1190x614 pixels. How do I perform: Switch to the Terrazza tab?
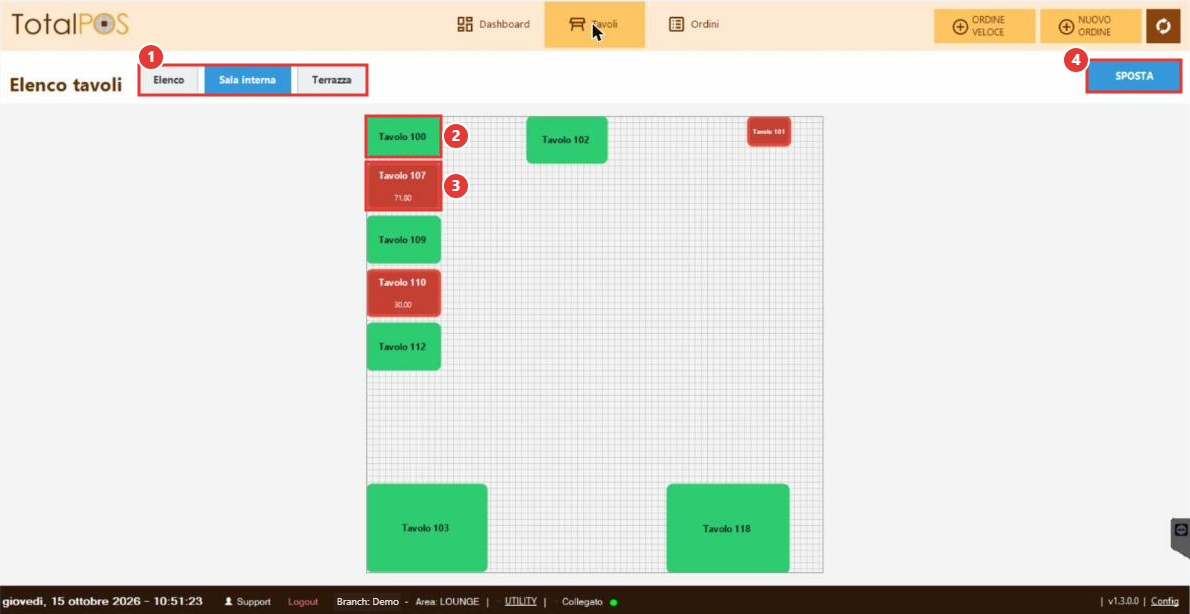[332, 80]
